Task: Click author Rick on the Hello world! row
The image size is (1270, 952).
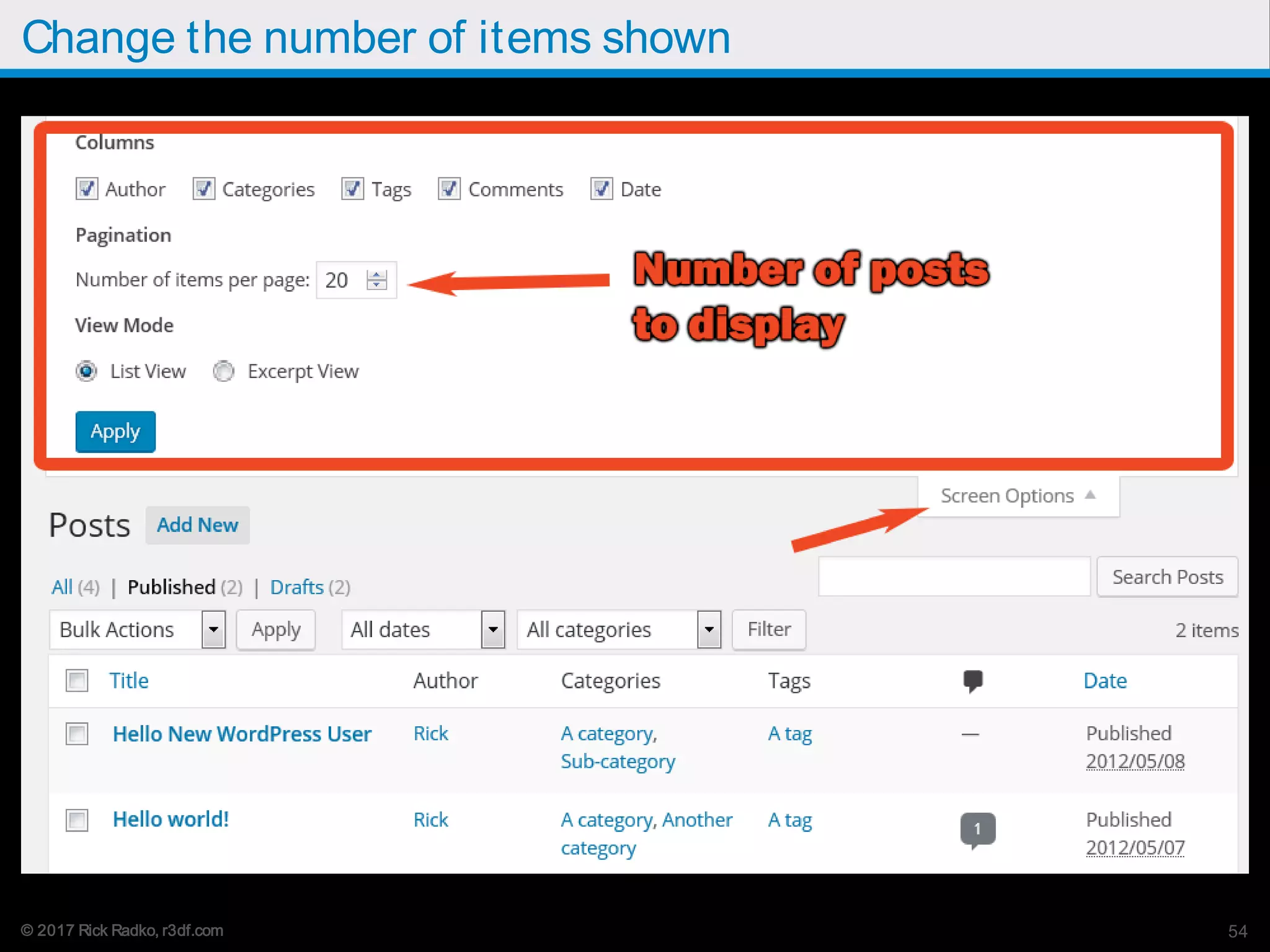Action: coord(431,820)
